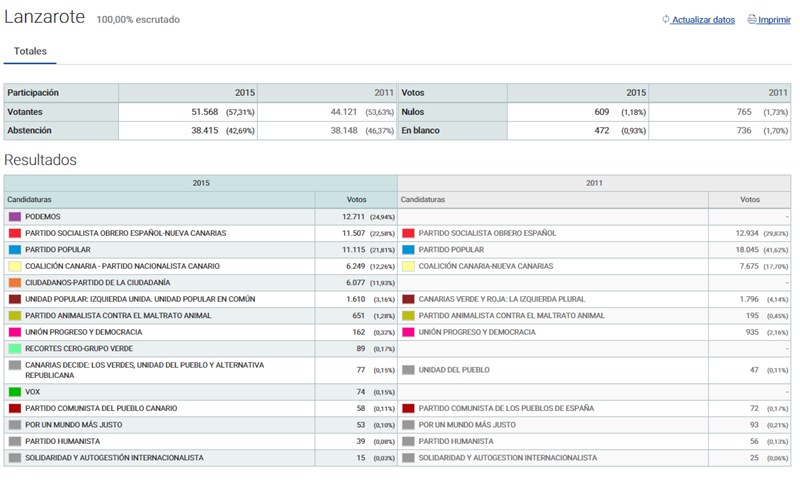
Task: Click the 2011 results column header
Action: point(594,184)
